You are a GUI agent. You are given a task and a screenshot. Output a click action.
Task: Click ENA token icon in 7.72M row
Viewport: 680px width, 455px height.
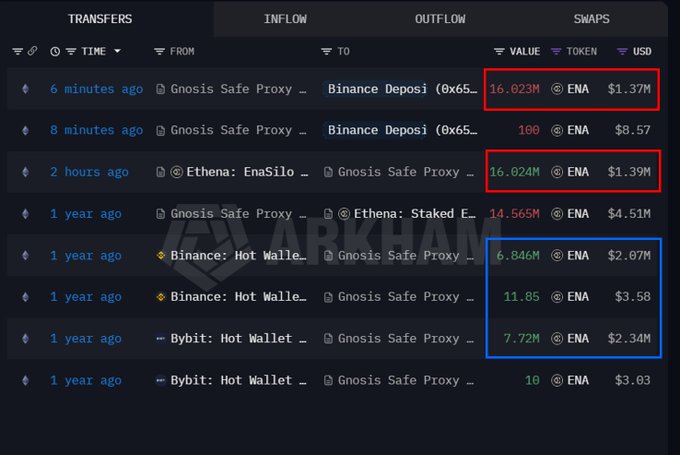(x=557, y=338)
